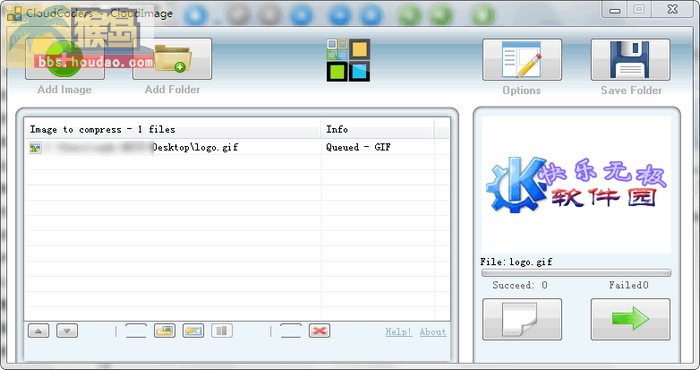Click the yellow folder with picture icon button

165,331
